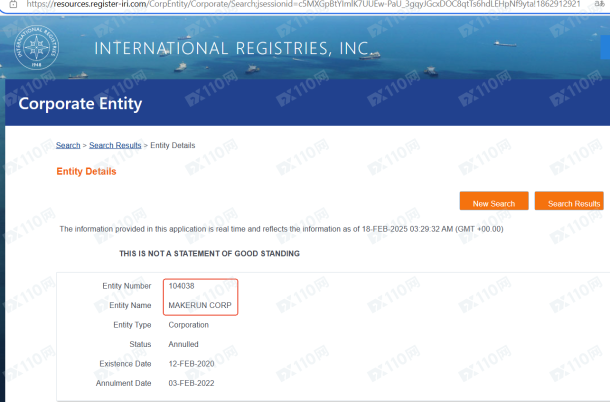610x402 pixels.
Task: Click the site info lock icon
Action: (13, 4)
